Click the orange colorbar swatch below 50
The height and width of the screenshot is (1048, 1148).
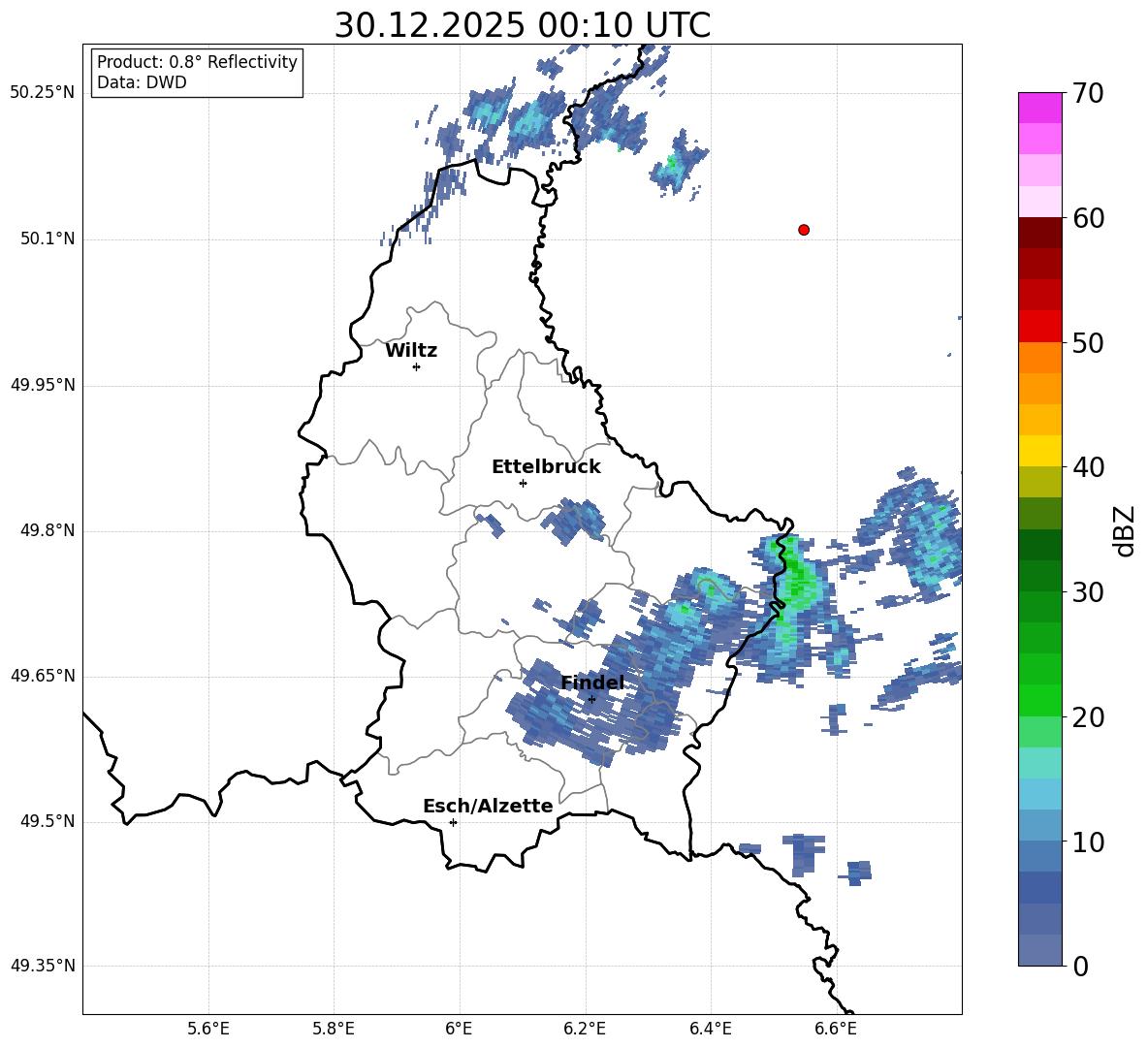(x=1039, y=358)
